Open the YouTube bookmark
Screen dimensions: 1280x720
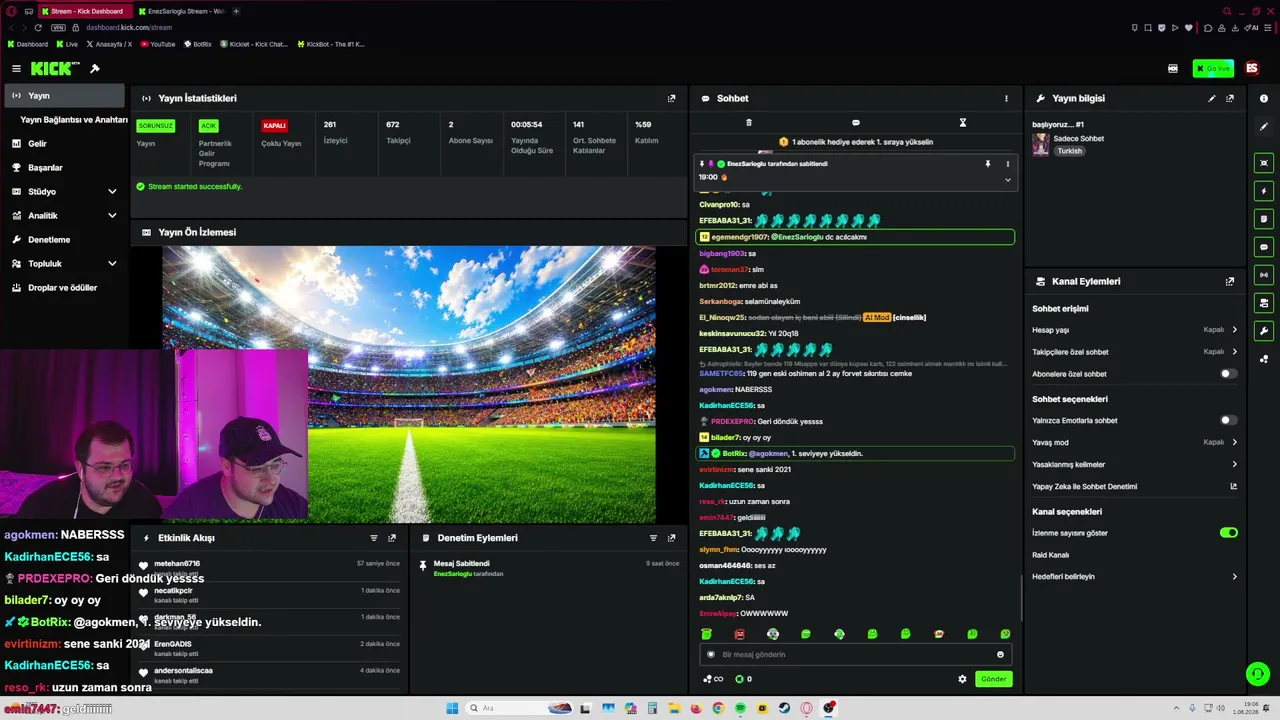click(x=158, y=44)
